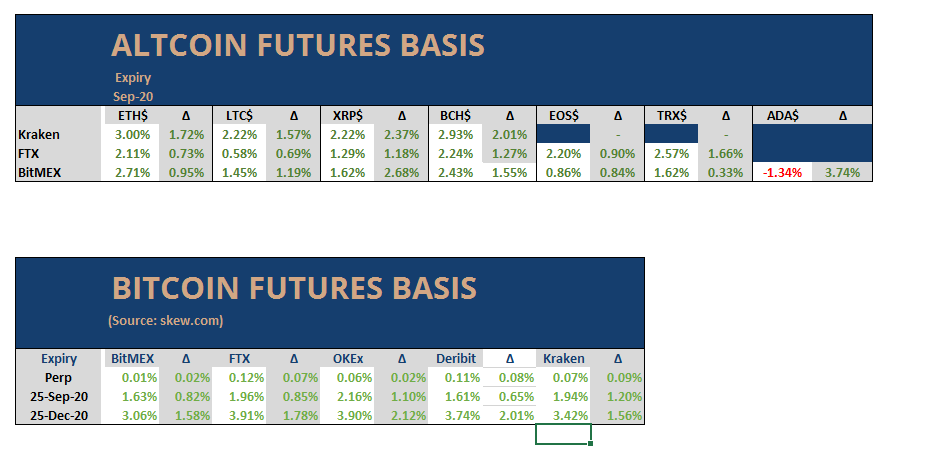Select the OKEx column header
The image size is (946, 465).
(x=347, y=358)
